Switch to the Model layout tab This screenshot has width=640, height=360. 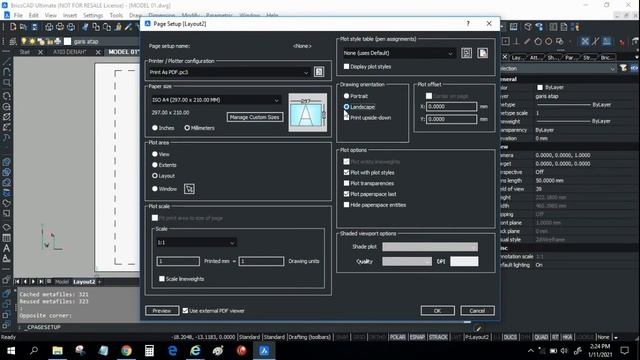pos(62,282)
